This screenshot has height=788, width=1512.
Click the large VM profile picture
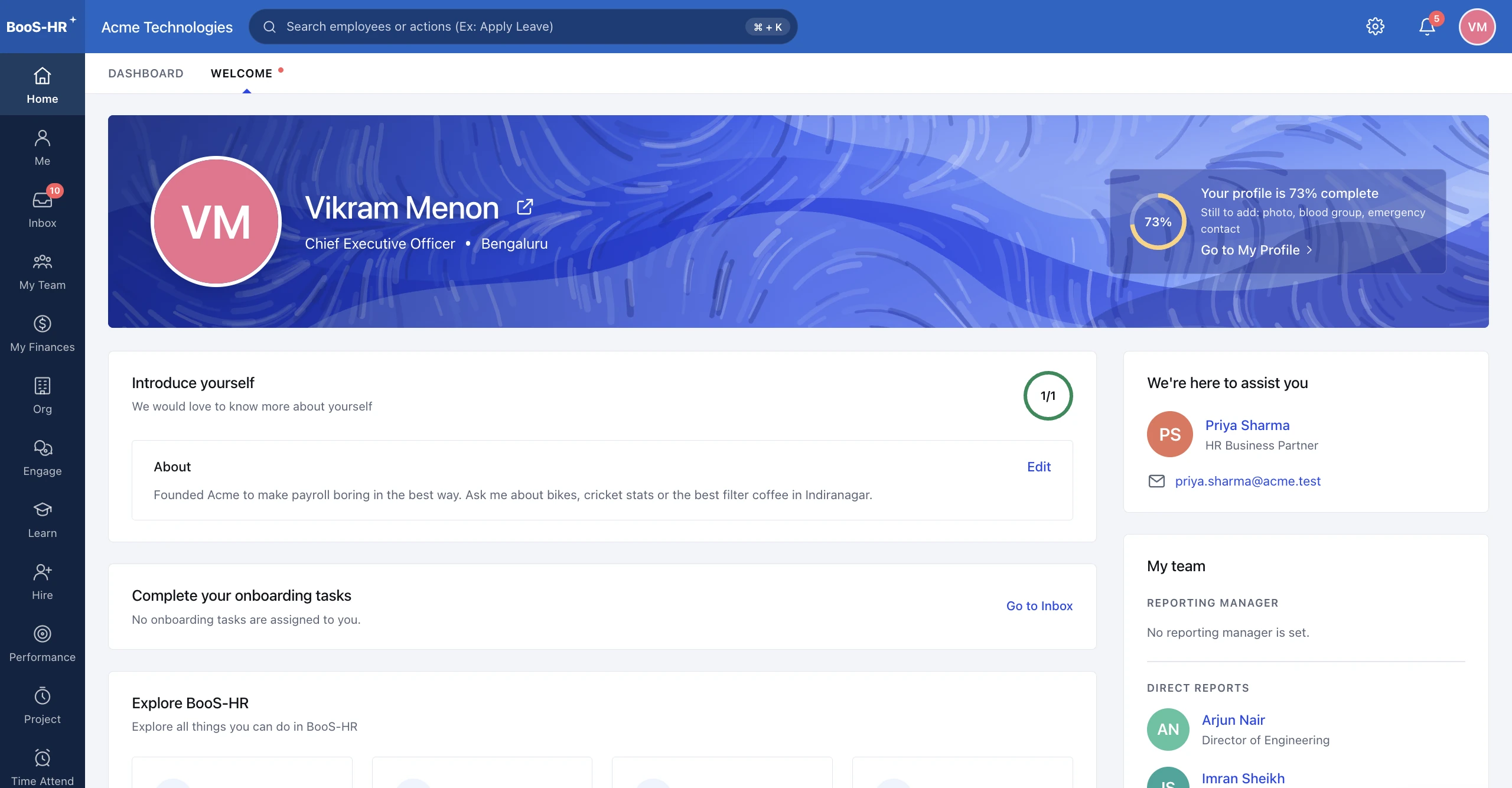pyautogui.click(x=216, y=222)
